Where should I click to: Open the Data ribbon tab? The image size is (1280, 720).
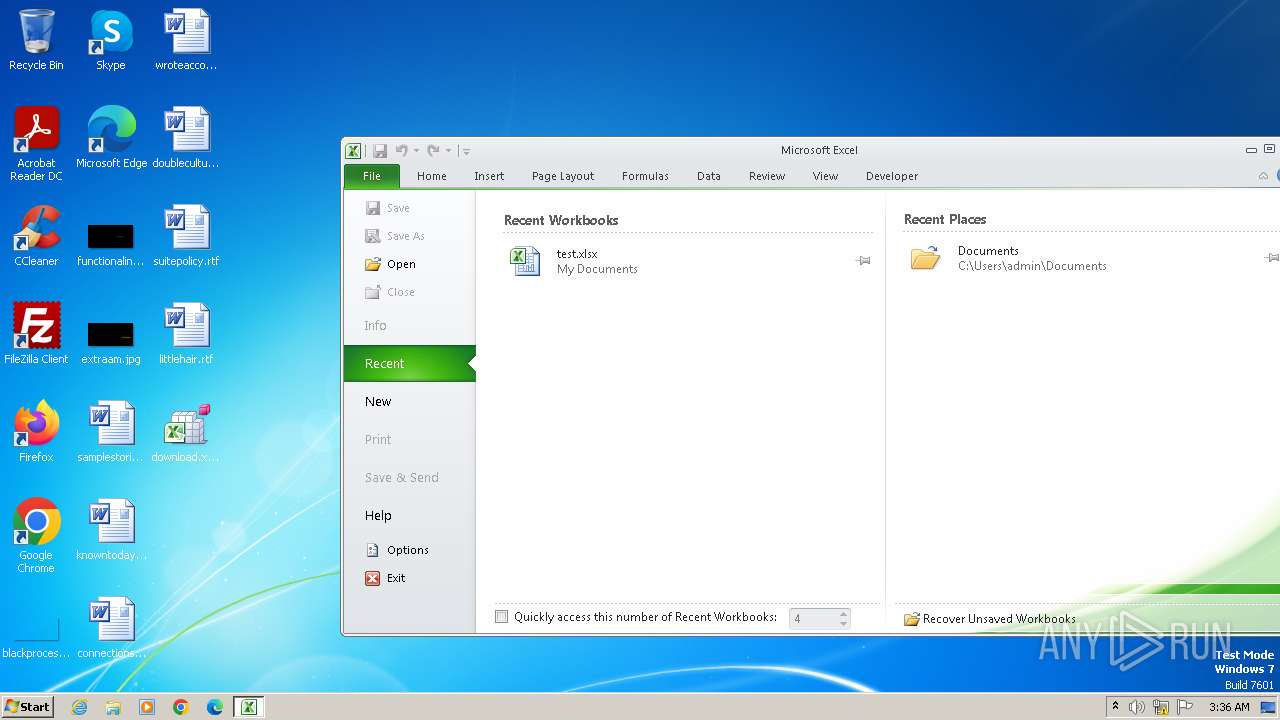(x=709, y=176)
